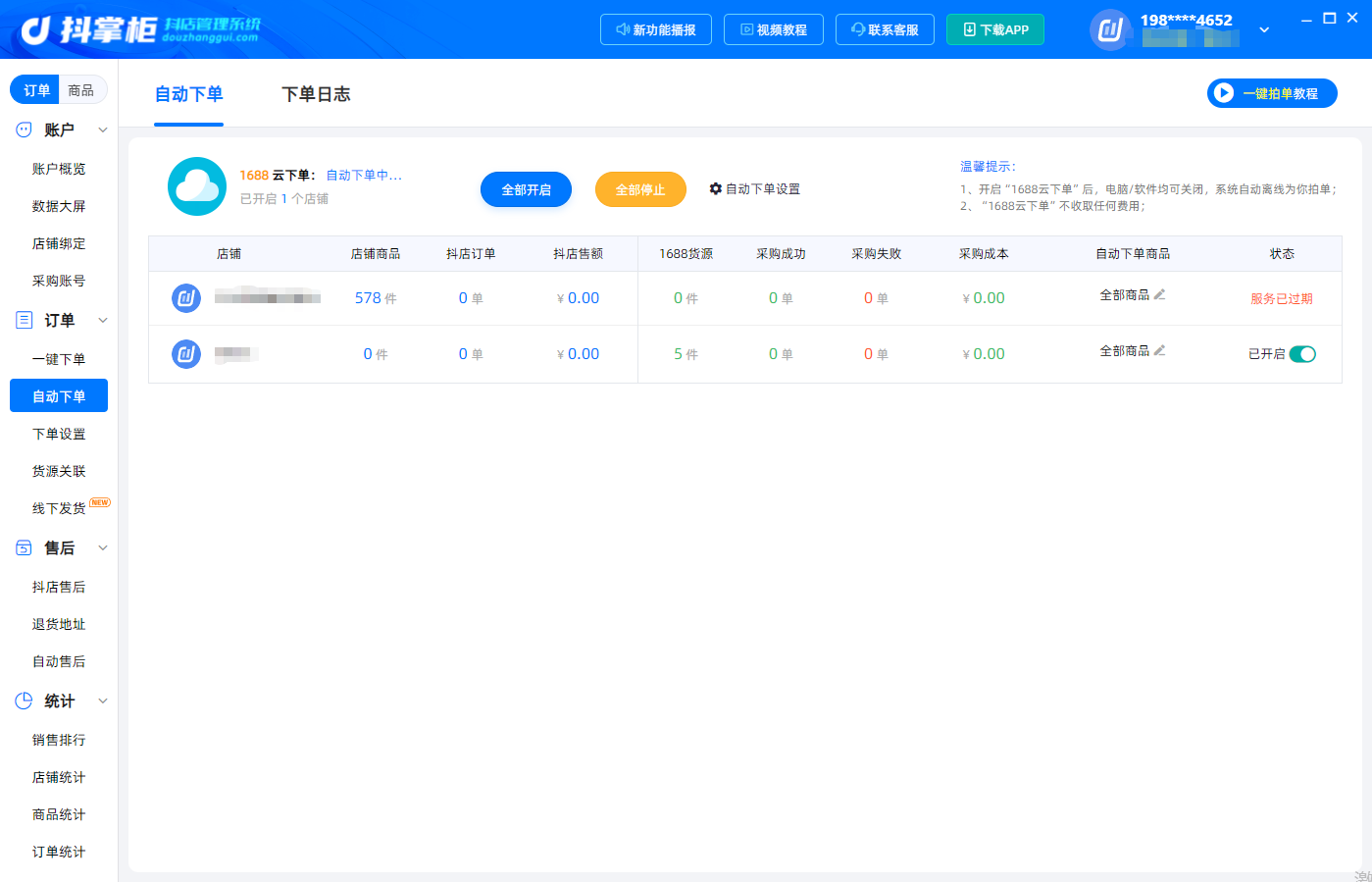Screen dimensions: 1372x882
Task: Click the 账户 section smiley icon
Action: point(24,130)
